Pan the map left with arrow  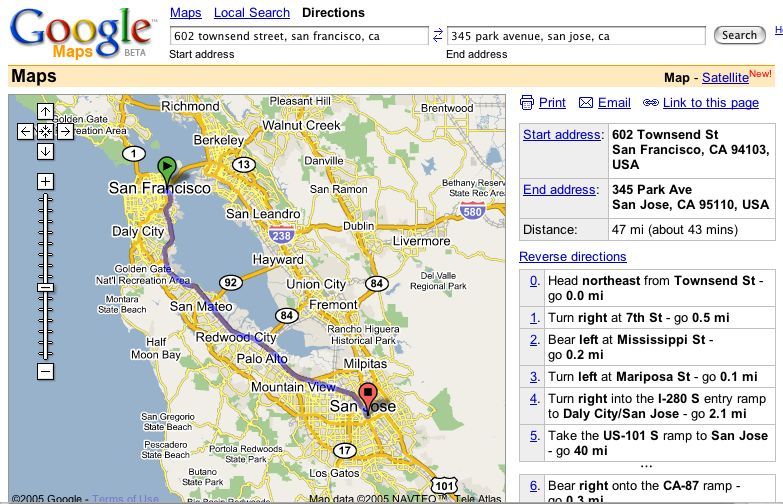click(x=25, y=131)
